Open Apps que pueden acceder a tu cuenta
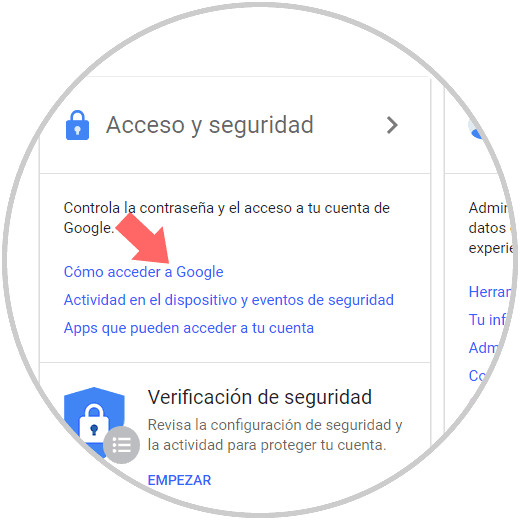This screenshot has height=520, width=520. (x=189, y=328)
